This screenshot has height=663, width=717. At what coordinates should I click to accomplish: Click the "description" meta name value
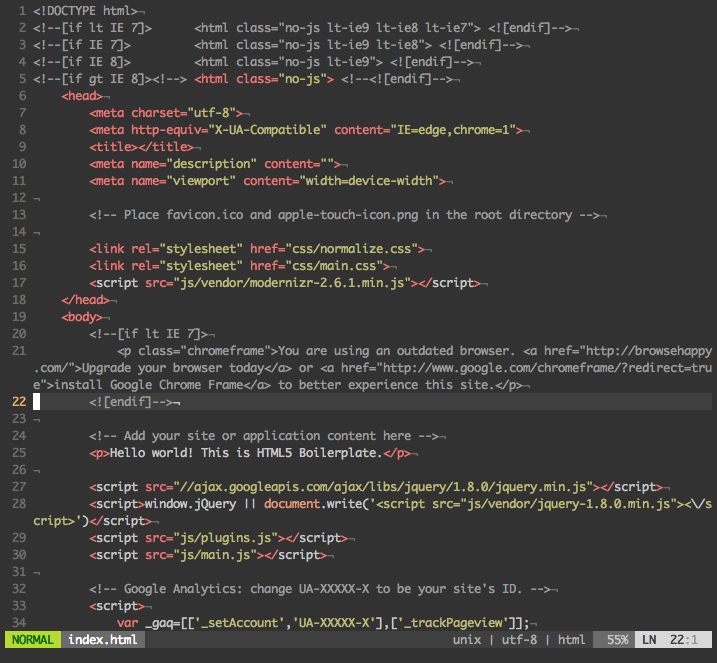(211, 164)
